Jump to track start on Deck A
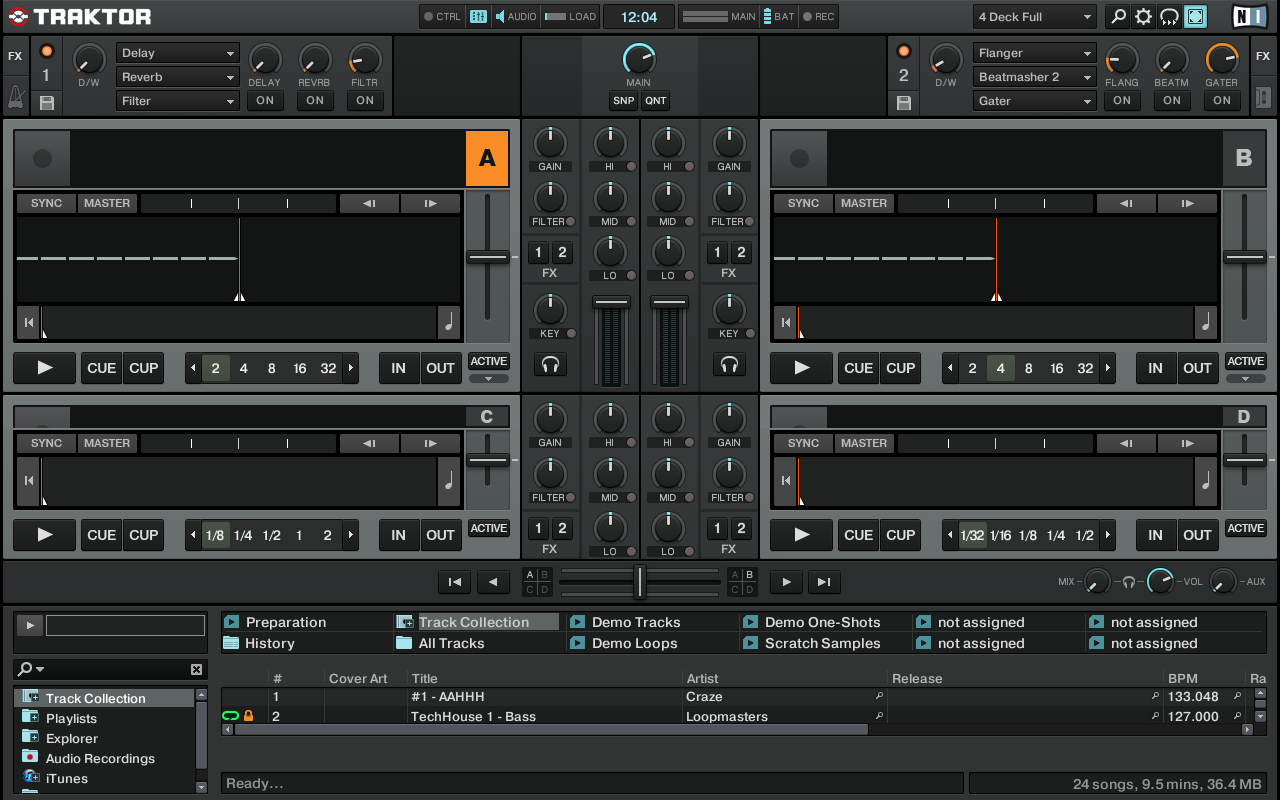Viewport: 1280px width, 800px height. point(28,322)
